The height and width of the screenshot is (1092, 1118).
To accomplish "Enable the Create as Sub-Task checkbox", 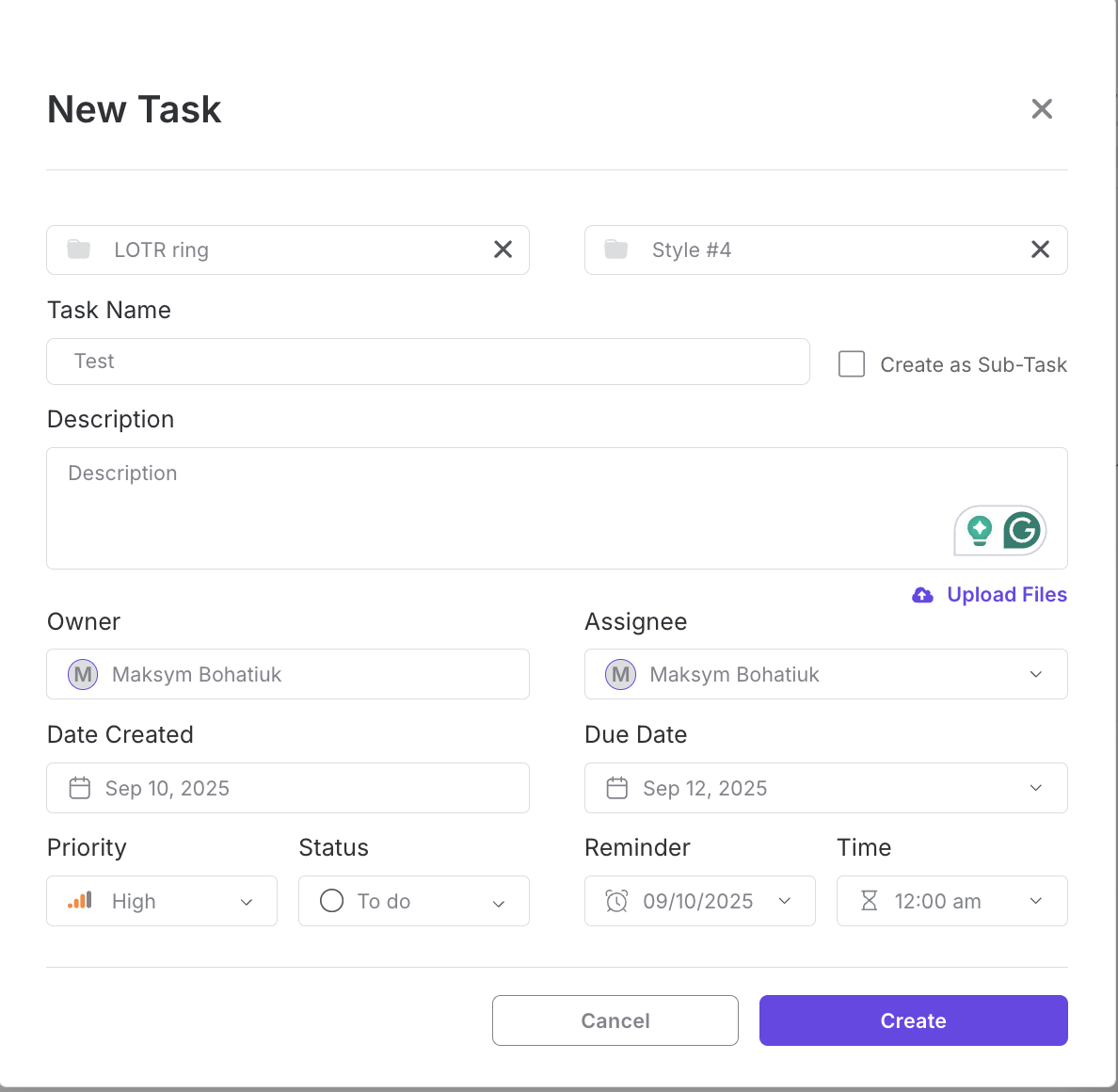I will (852, 364).
